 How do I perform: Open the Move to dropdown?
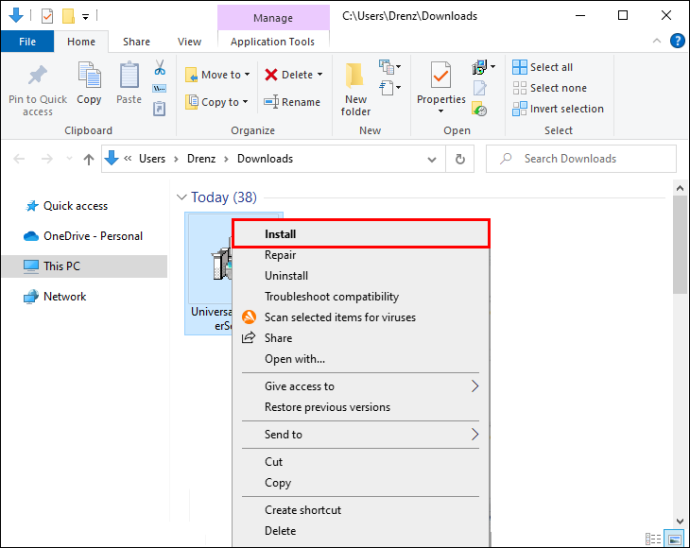point(218,75)
